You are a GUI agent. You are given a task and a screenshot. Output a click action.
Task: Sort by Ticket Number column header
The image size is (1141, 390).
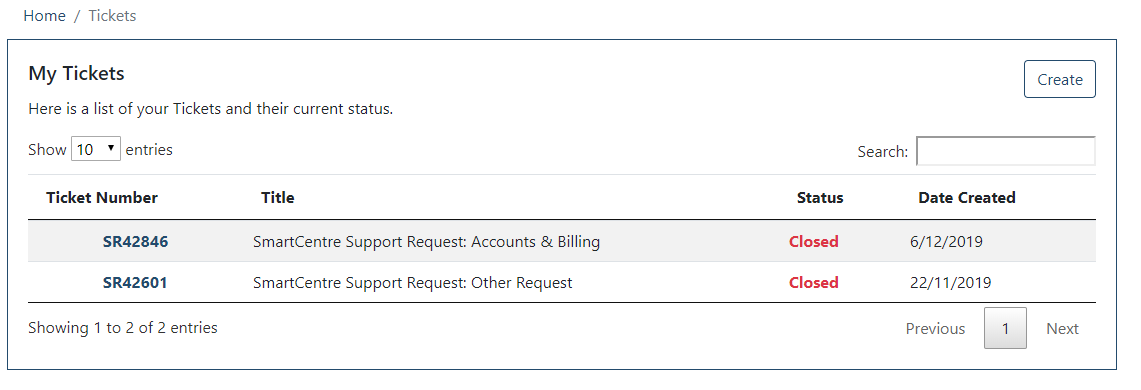102,197
